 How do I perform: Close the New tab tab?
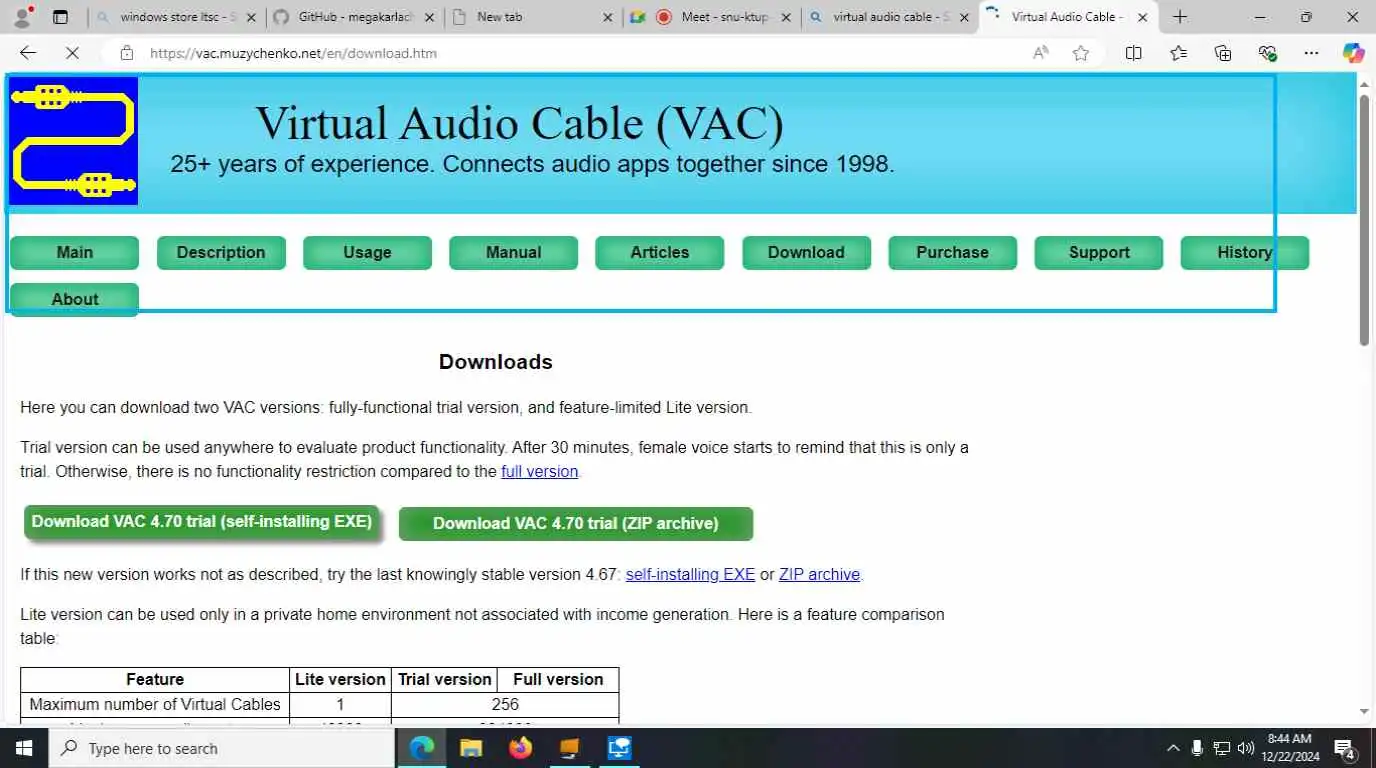coord(607,17)
